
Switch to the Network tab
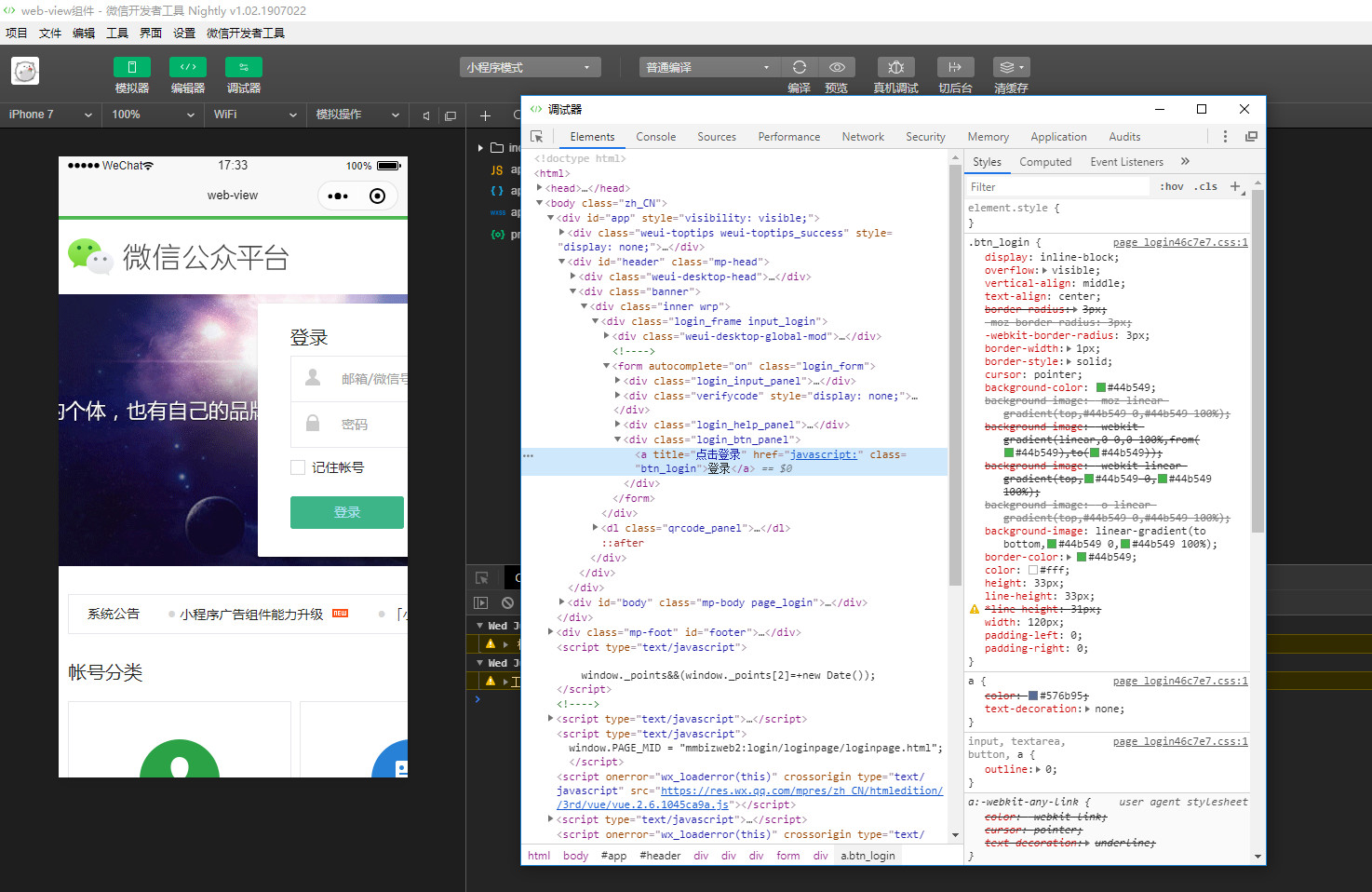pos(863,137)
